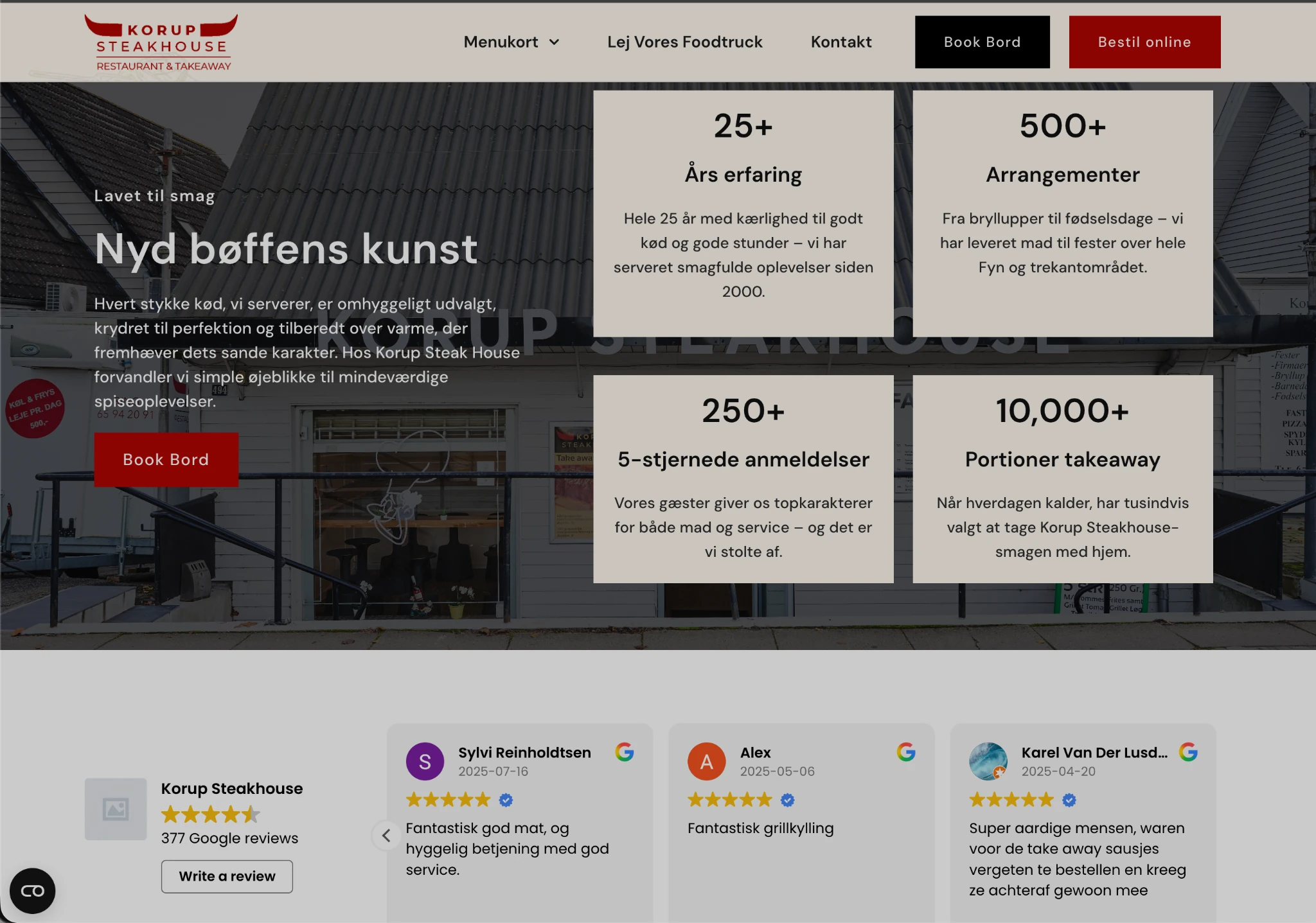Click the '500+' Arrangementer stat
The width and height of the screenshot is (1316, 923).
[1063, 126]
